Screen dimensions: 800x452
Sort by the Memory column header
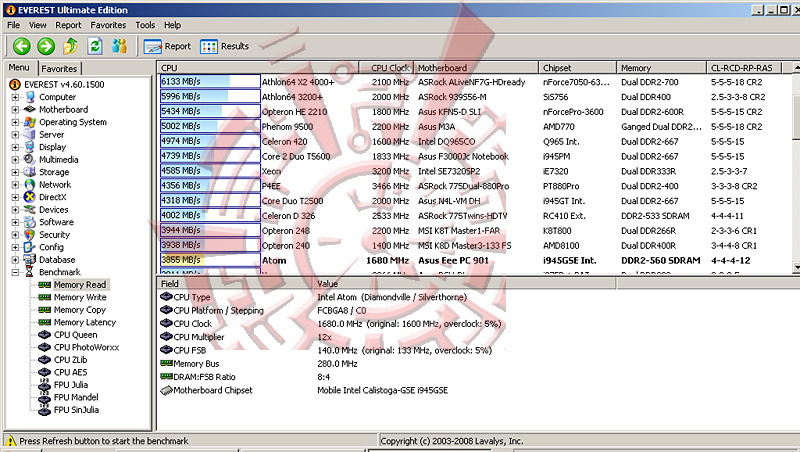pos(661,68)
